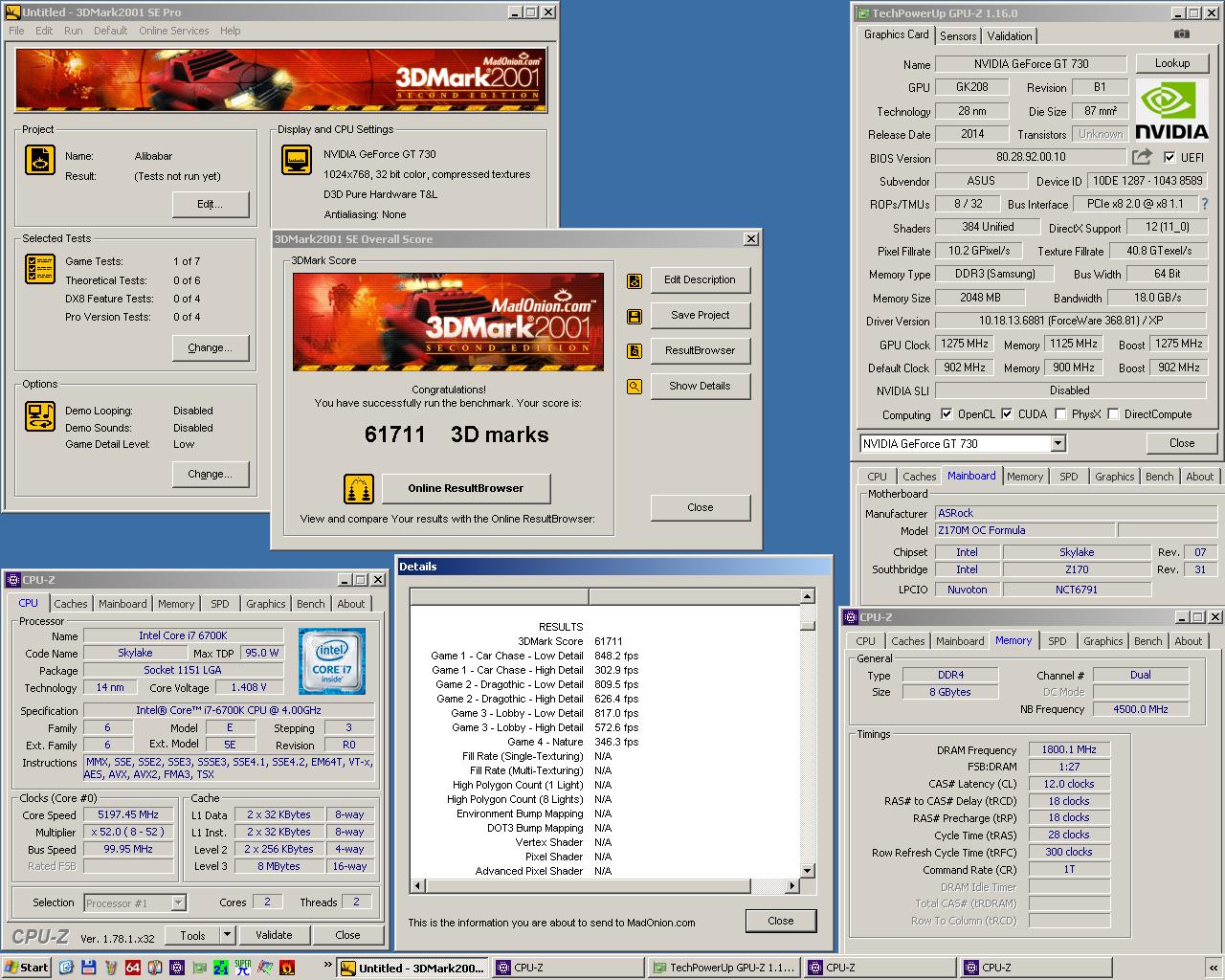Open the Online Services menu
Image resolution: width=1225 pixels, height=980 pixels.
pyautogui.click(x=173, y=31)
